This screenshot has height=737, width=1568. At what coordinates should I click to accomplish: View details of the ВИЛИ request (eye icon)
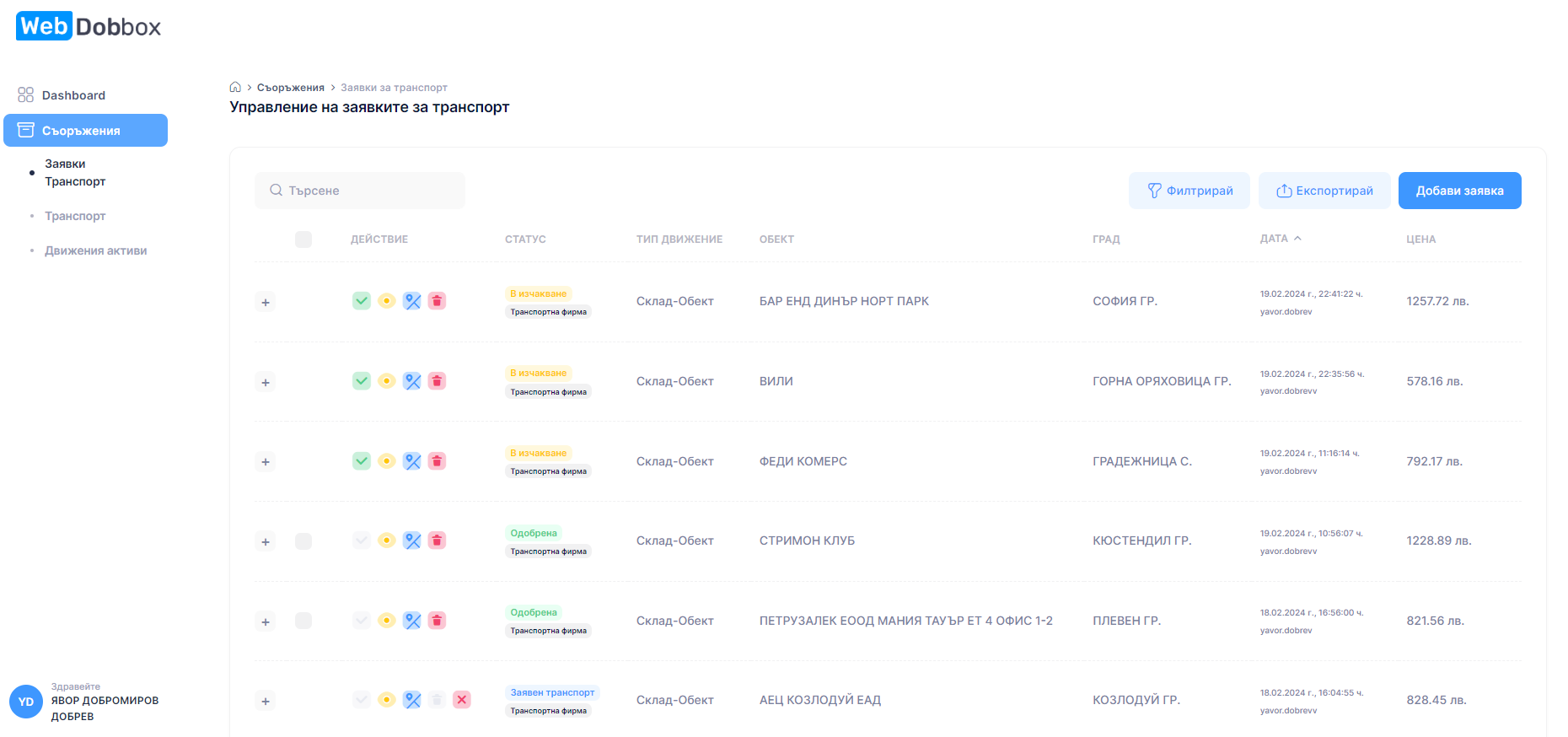pyautogui.click(x=386, y=381)
